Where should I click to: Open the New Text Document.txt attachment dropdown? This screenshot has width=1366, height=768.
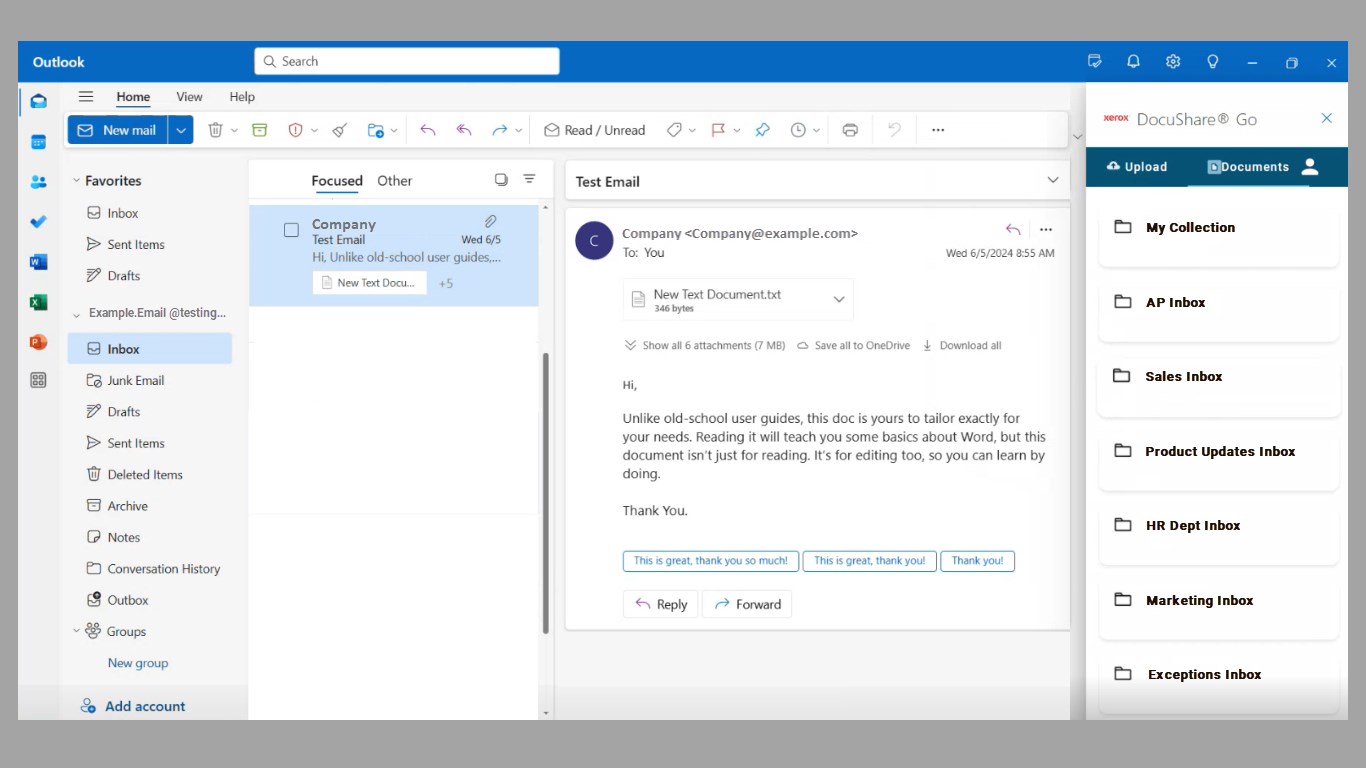tap(839, 299)
